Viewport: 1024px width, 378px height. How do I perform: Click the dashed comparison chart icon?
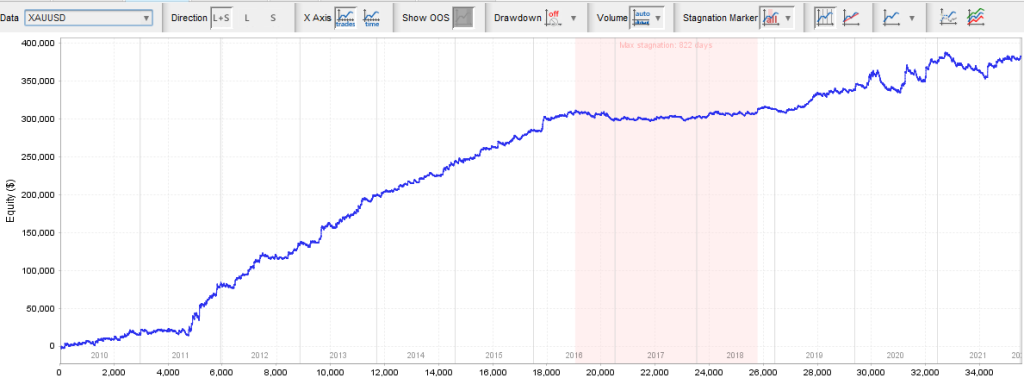pos(948,18)
